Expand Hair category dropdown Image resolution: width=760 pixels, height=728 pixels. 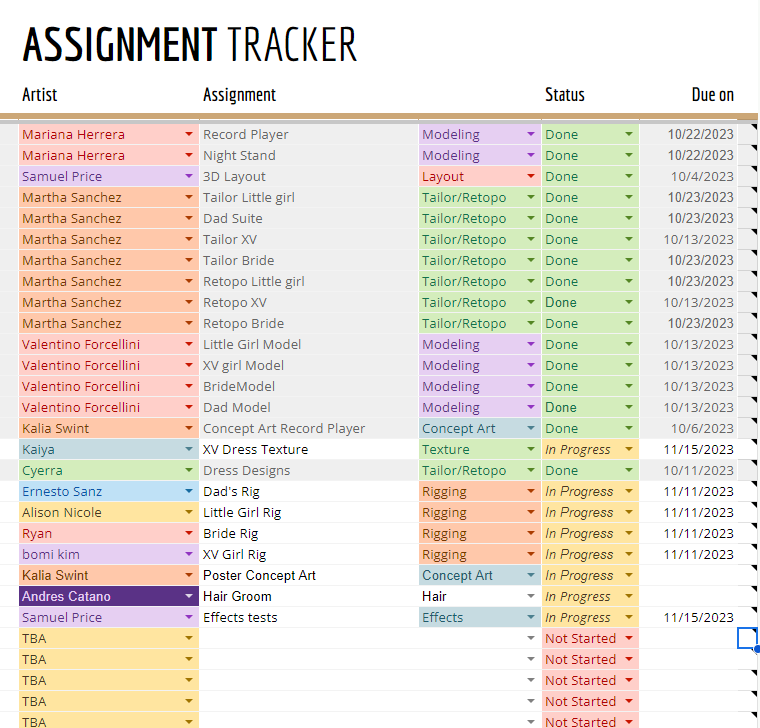point(531,597)
